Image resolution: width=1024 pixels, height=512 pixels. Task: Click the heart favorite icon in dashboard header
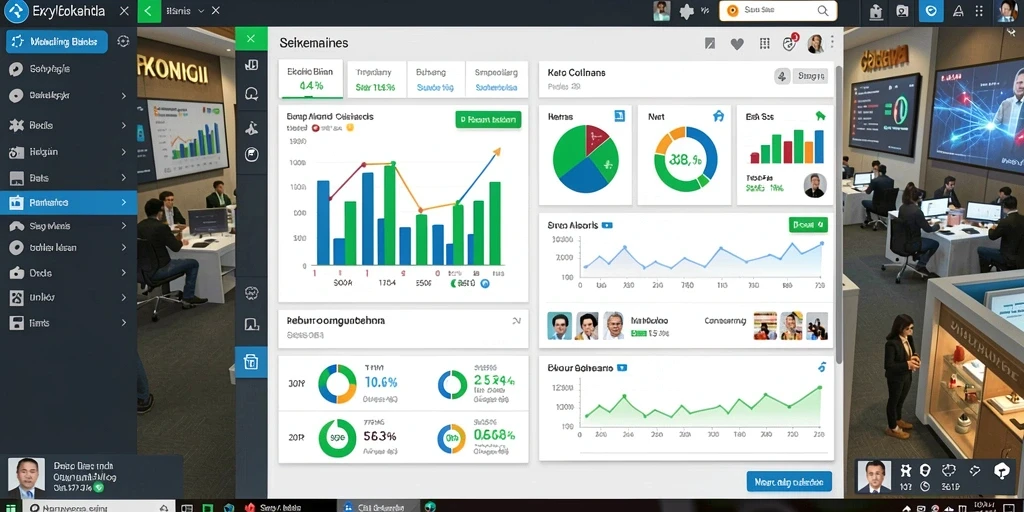737,44
